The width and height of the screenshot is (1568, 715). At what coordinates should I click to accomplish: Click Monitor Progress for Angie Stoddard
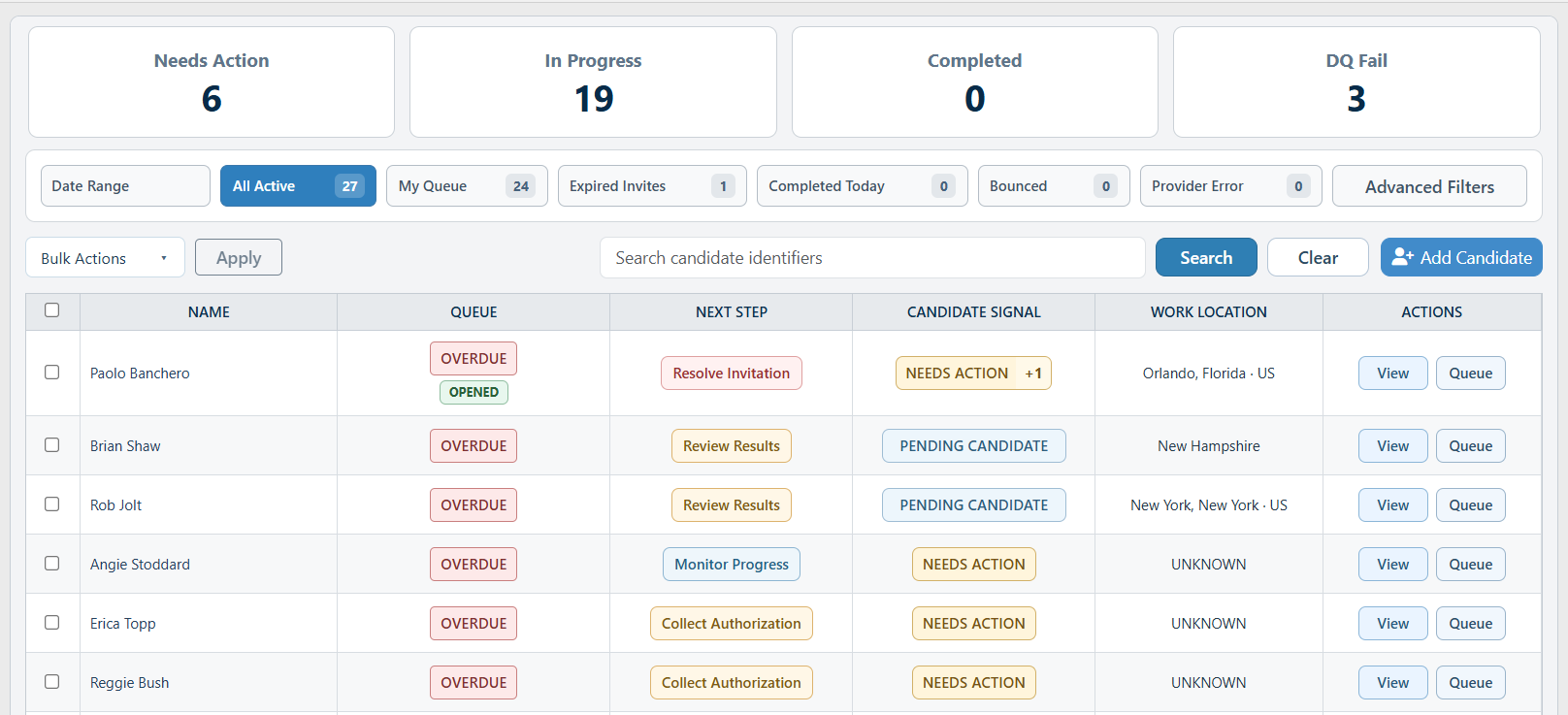[732, 565]
